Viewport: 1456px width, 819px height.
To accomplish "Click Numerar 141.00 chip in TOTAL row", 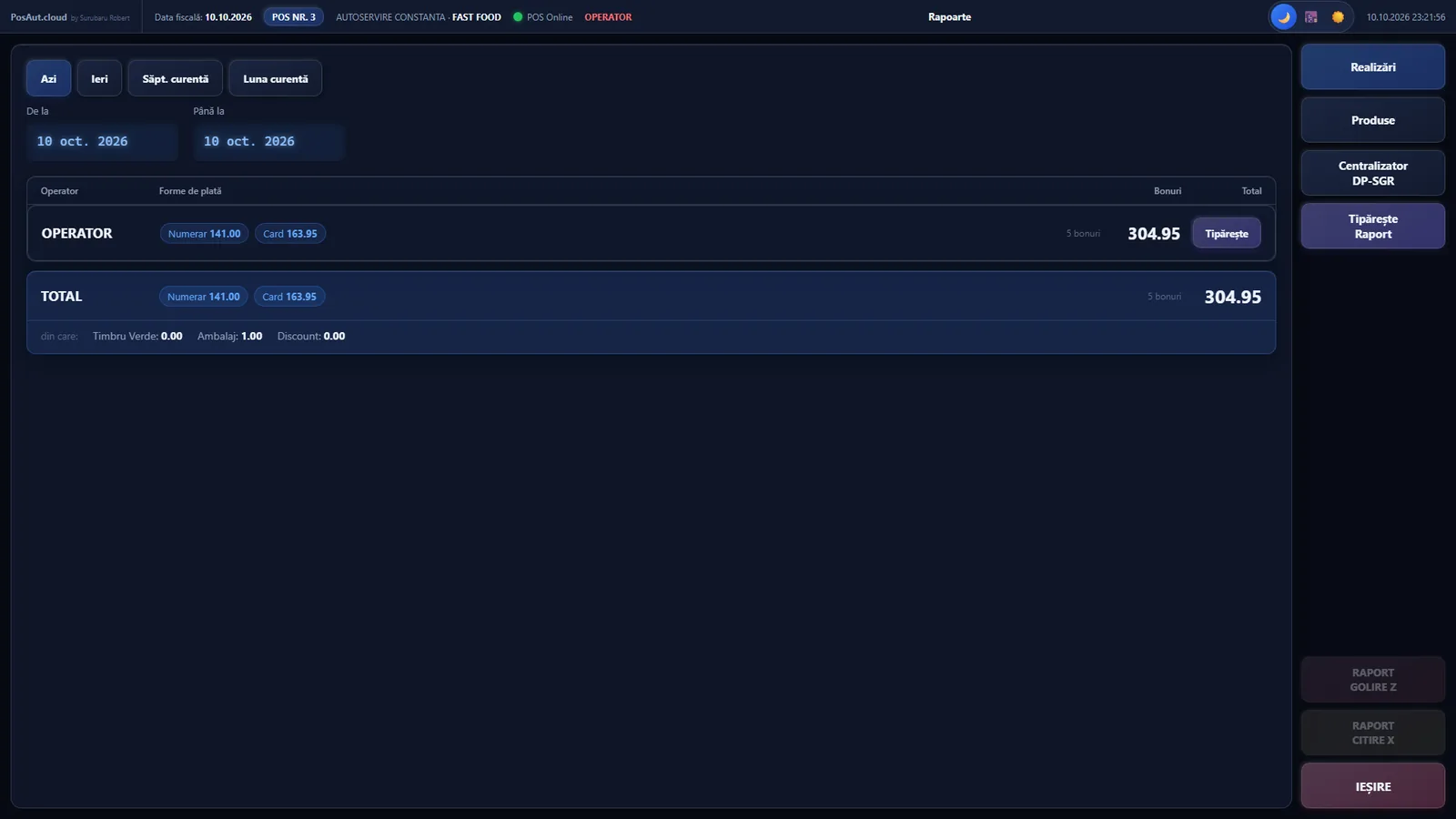I will 203,297.
